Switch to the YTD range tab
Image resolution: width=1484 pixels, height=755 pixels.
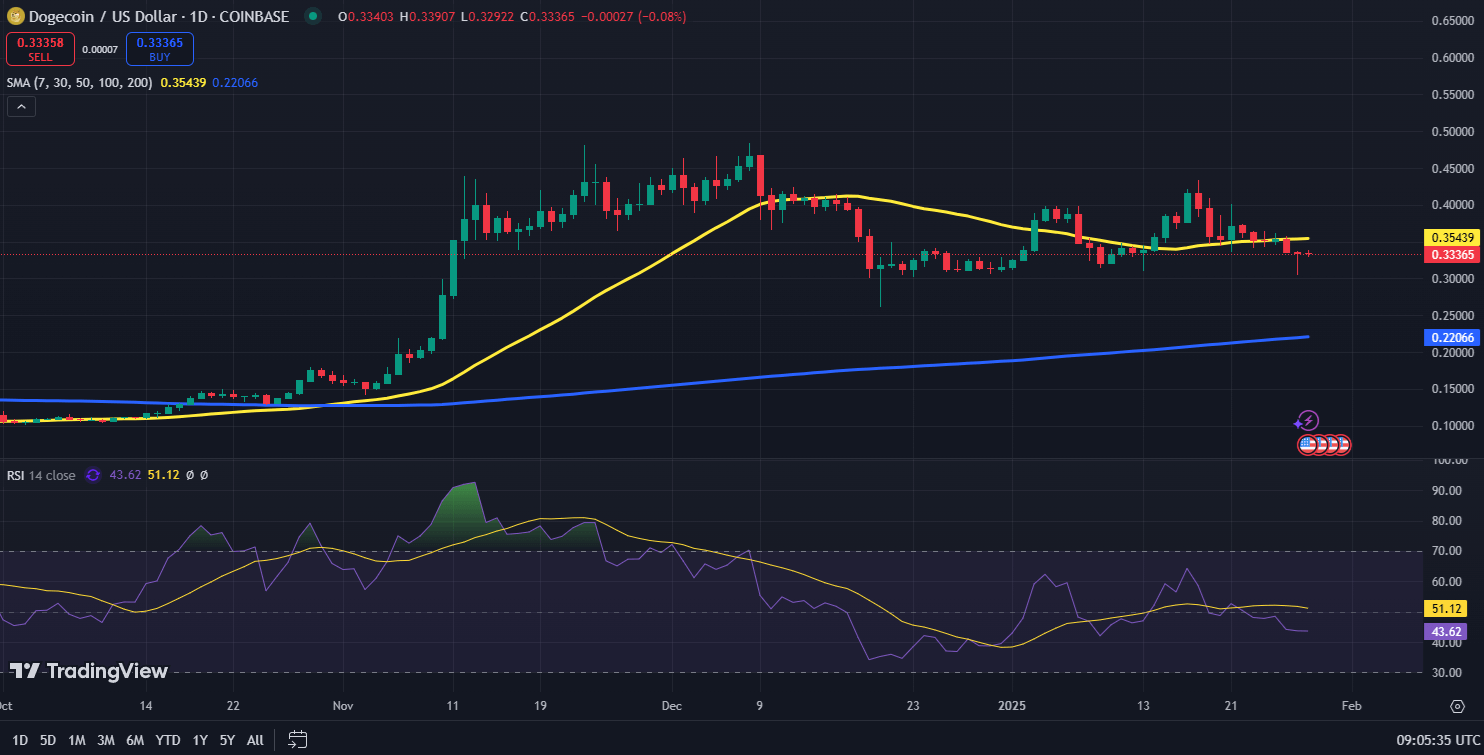point(168,740)
